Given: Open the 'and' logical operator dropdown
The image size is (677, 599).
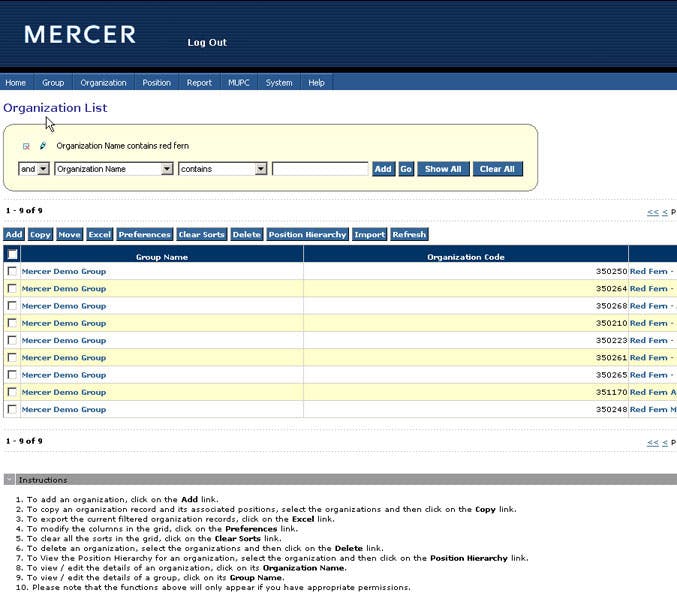Looking at the screenshot, I should coord(34,169).
